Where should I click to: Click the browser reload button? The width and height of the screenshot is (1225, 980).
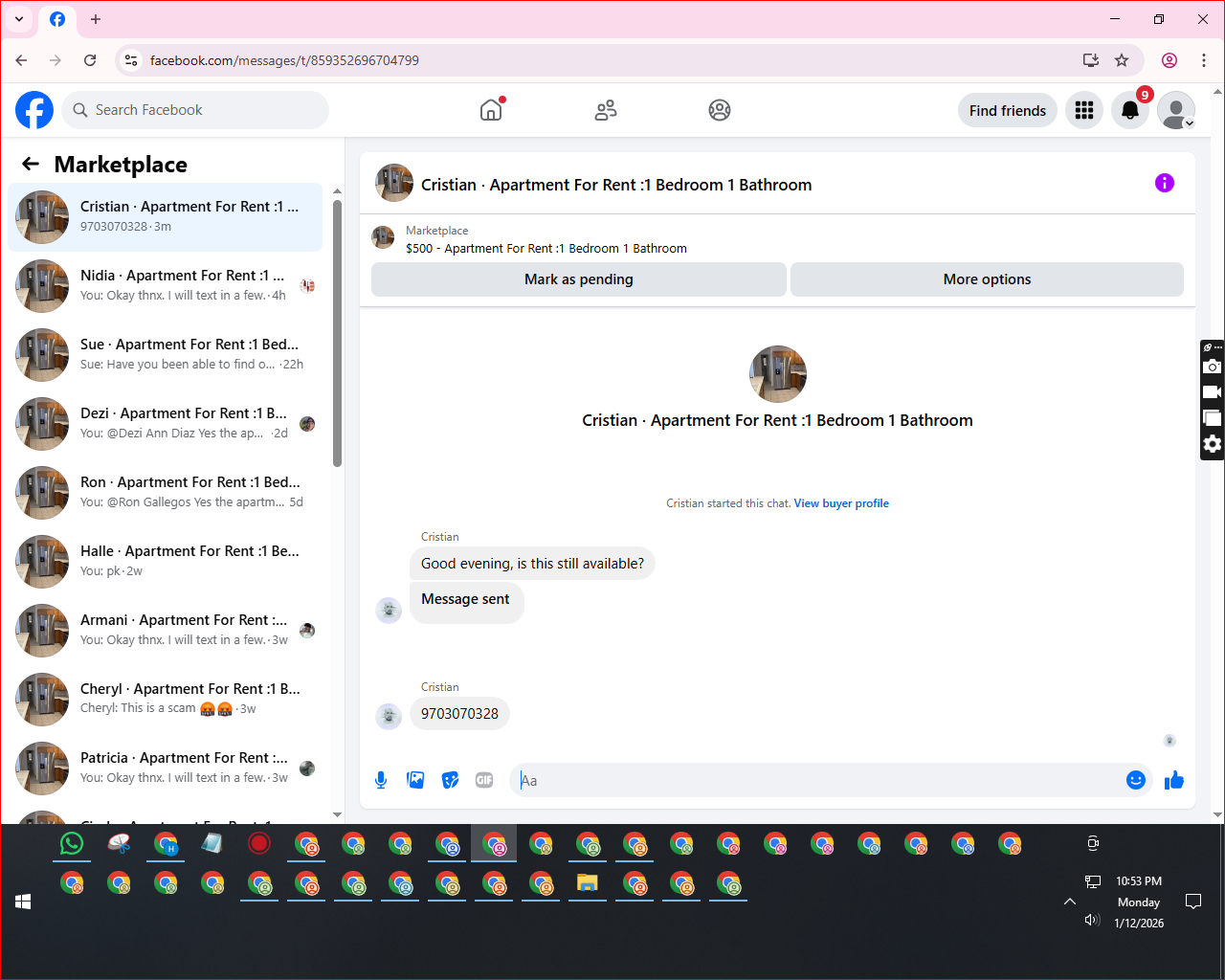click(x=90, y=60)
